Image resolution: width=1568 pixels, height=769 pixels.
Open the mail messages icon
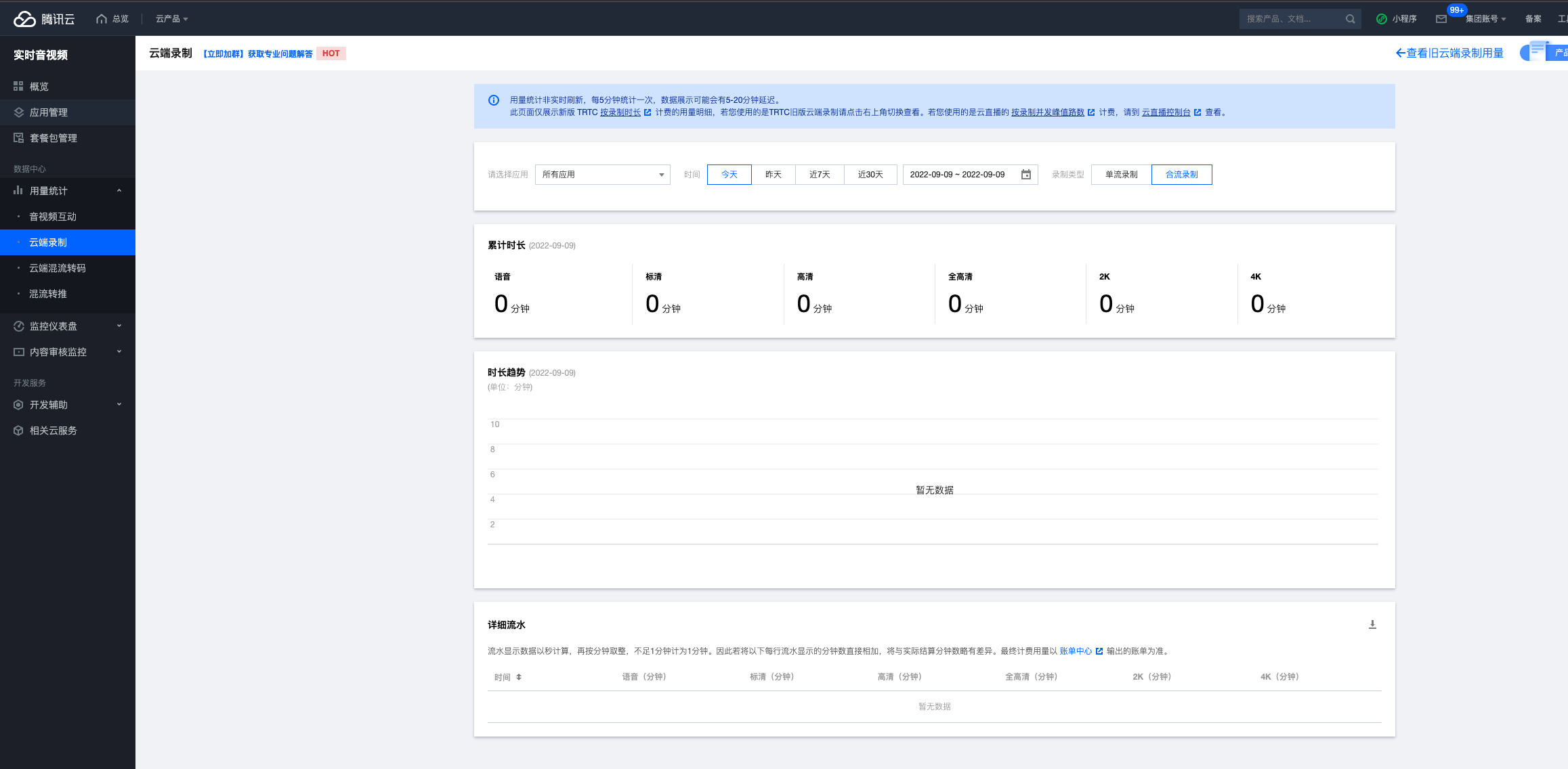pyautogui.click(x=1441, y=19)
